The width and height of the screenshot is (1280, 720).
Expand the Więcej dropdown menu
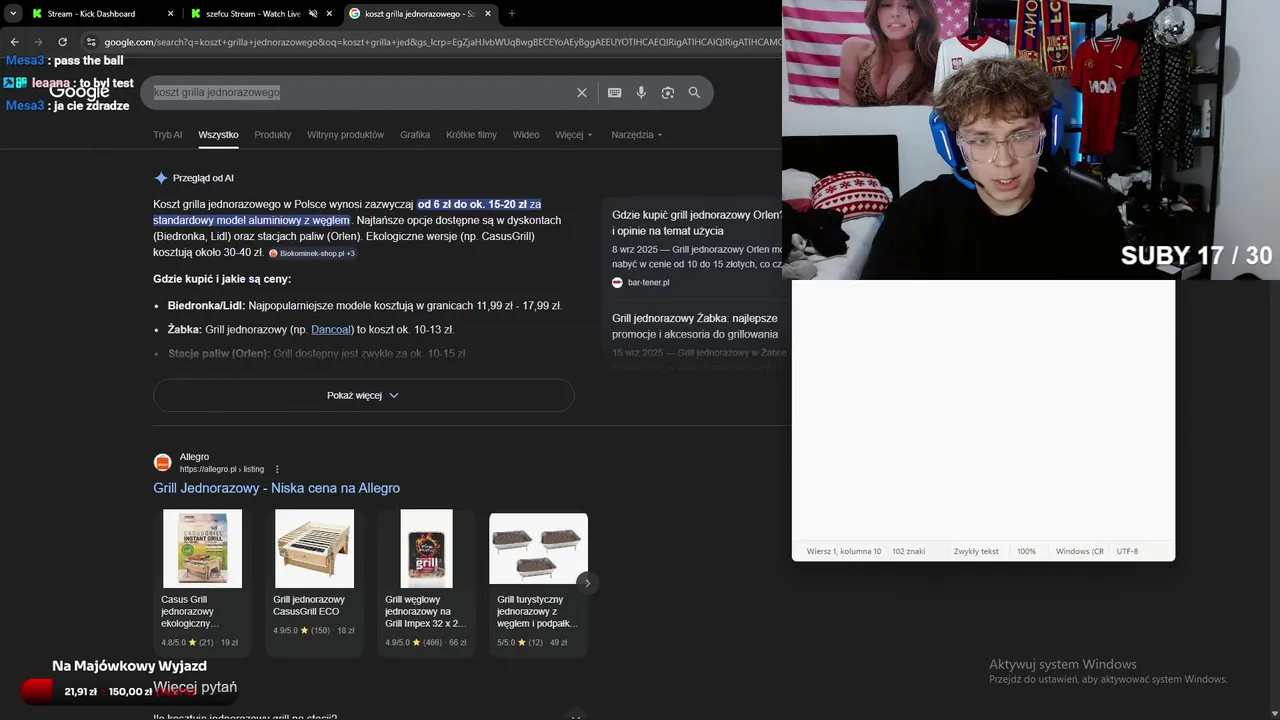[574, 135]
